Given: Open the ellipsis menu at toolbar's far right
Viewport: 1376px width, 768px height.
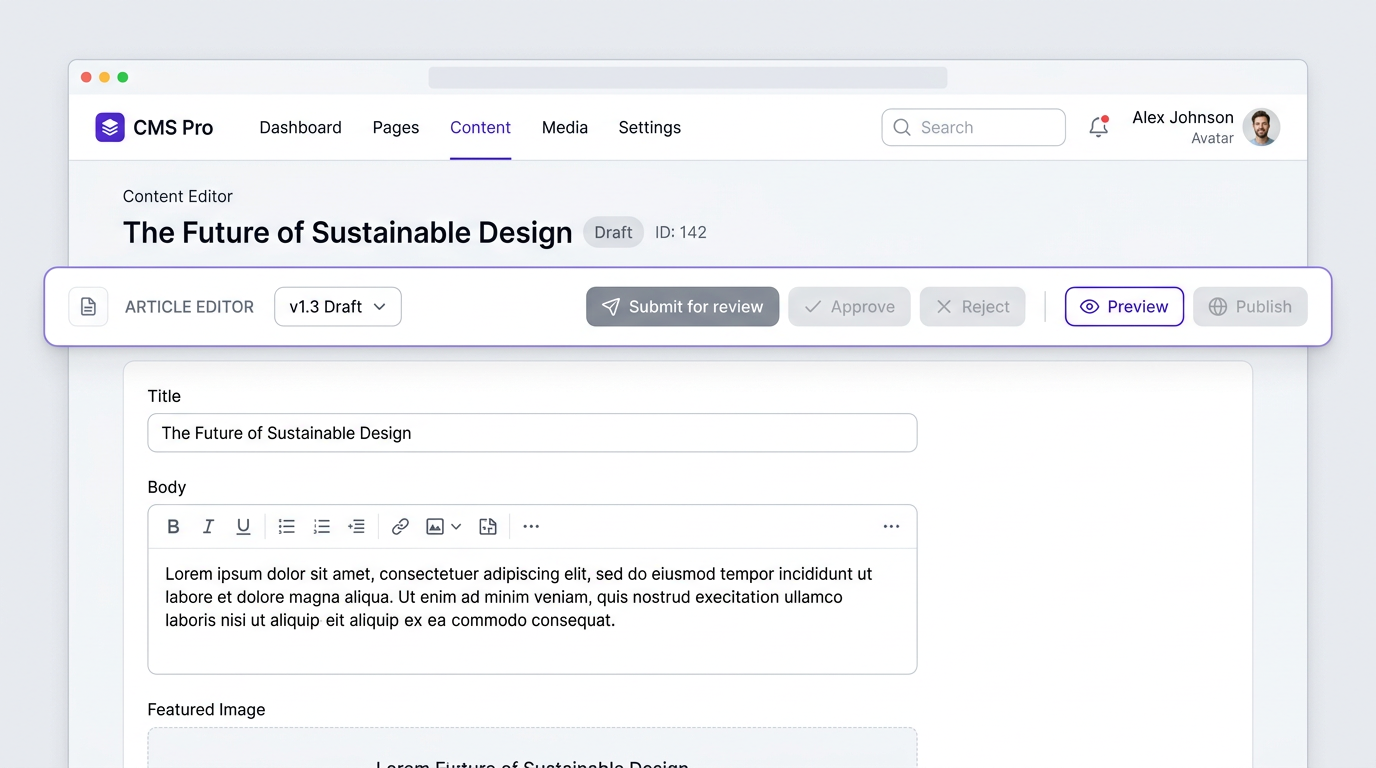Looking at the screenshot, I should pyautogui.click(x=891, y=527).
